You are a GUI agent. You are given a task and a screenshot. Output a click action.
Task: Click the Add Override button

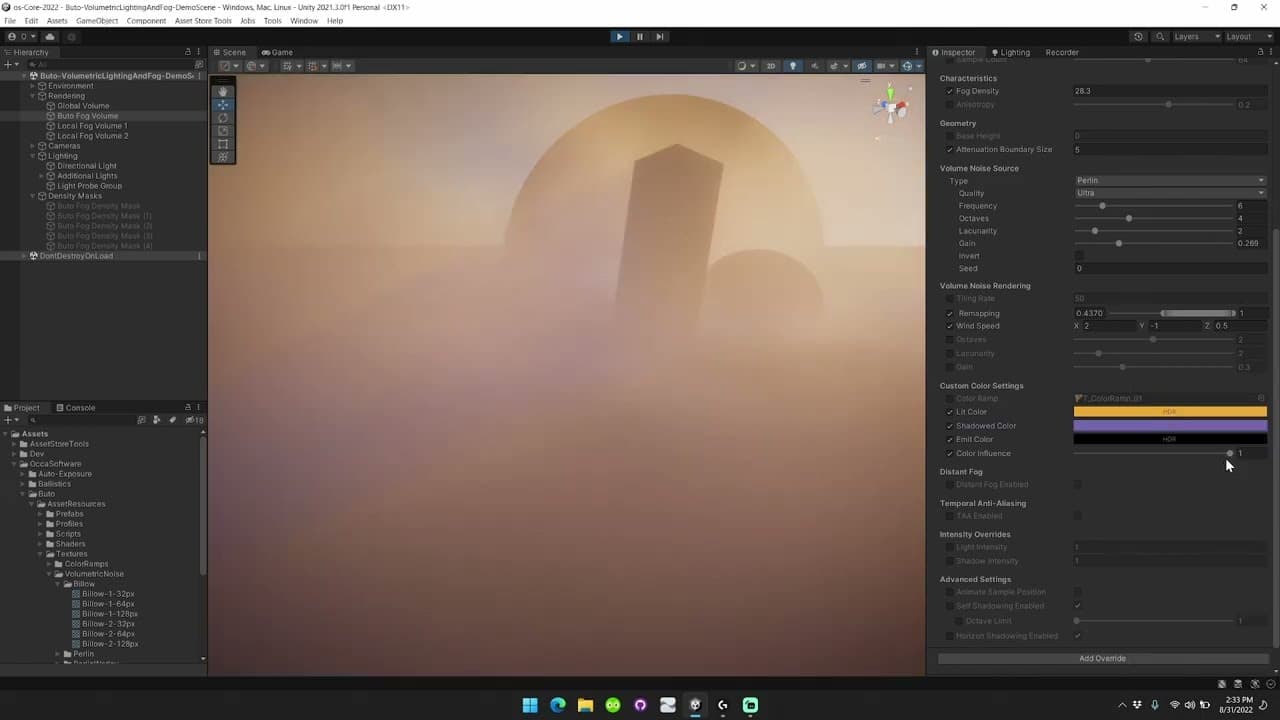[x=1102, y=659]
